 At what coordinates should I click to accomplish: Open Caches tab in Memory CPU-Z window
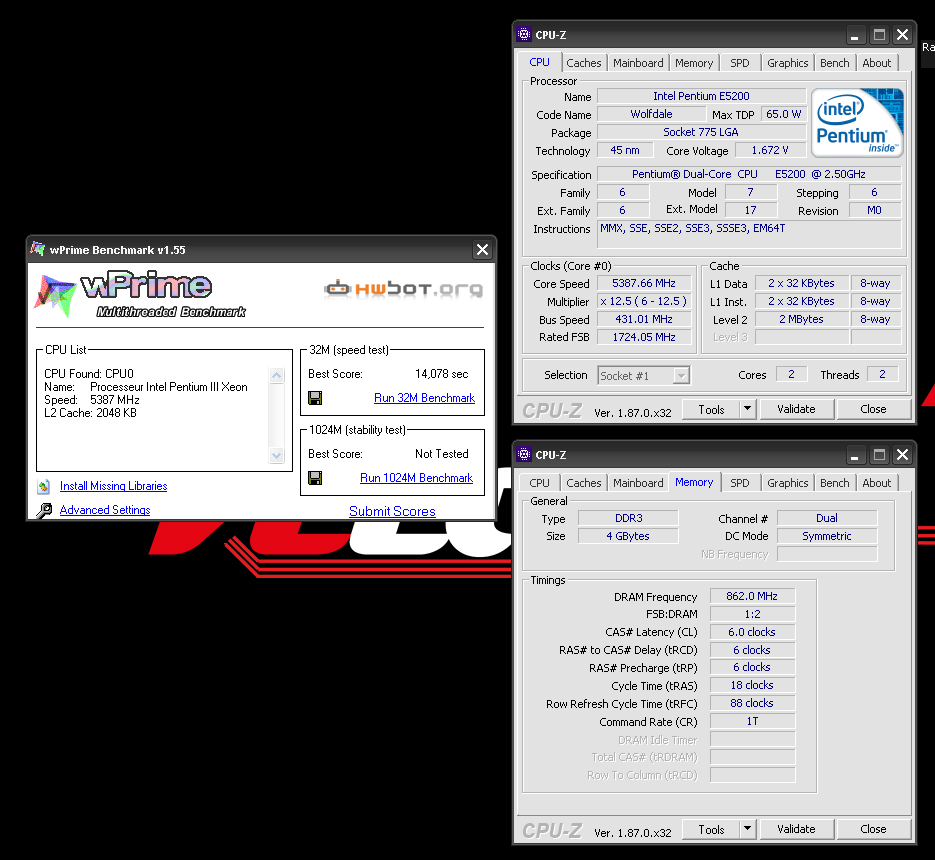(x=584, y=483)
